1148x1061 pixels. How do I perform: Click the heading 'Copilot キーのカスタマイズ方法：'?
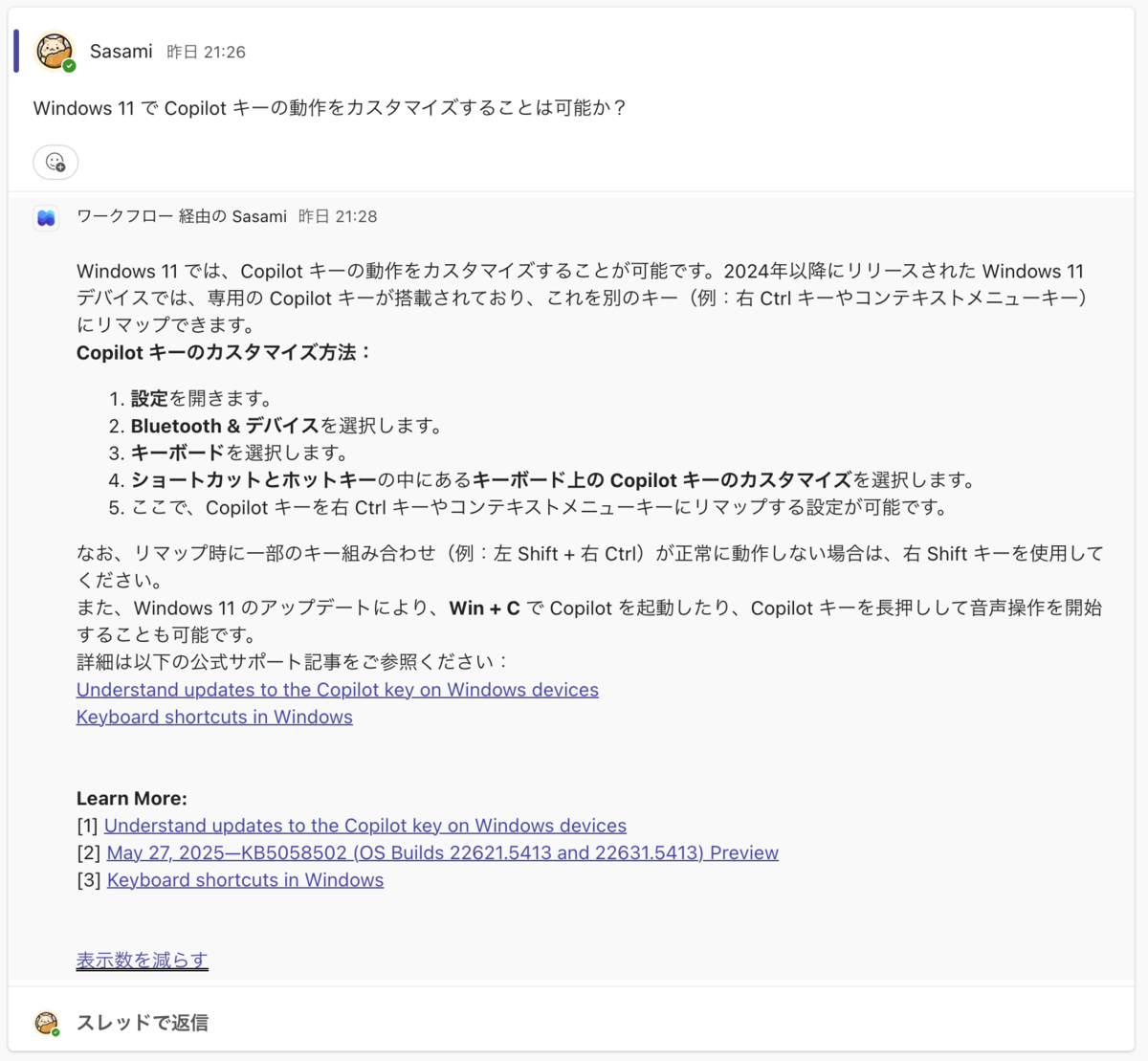[x=225, y=352]
